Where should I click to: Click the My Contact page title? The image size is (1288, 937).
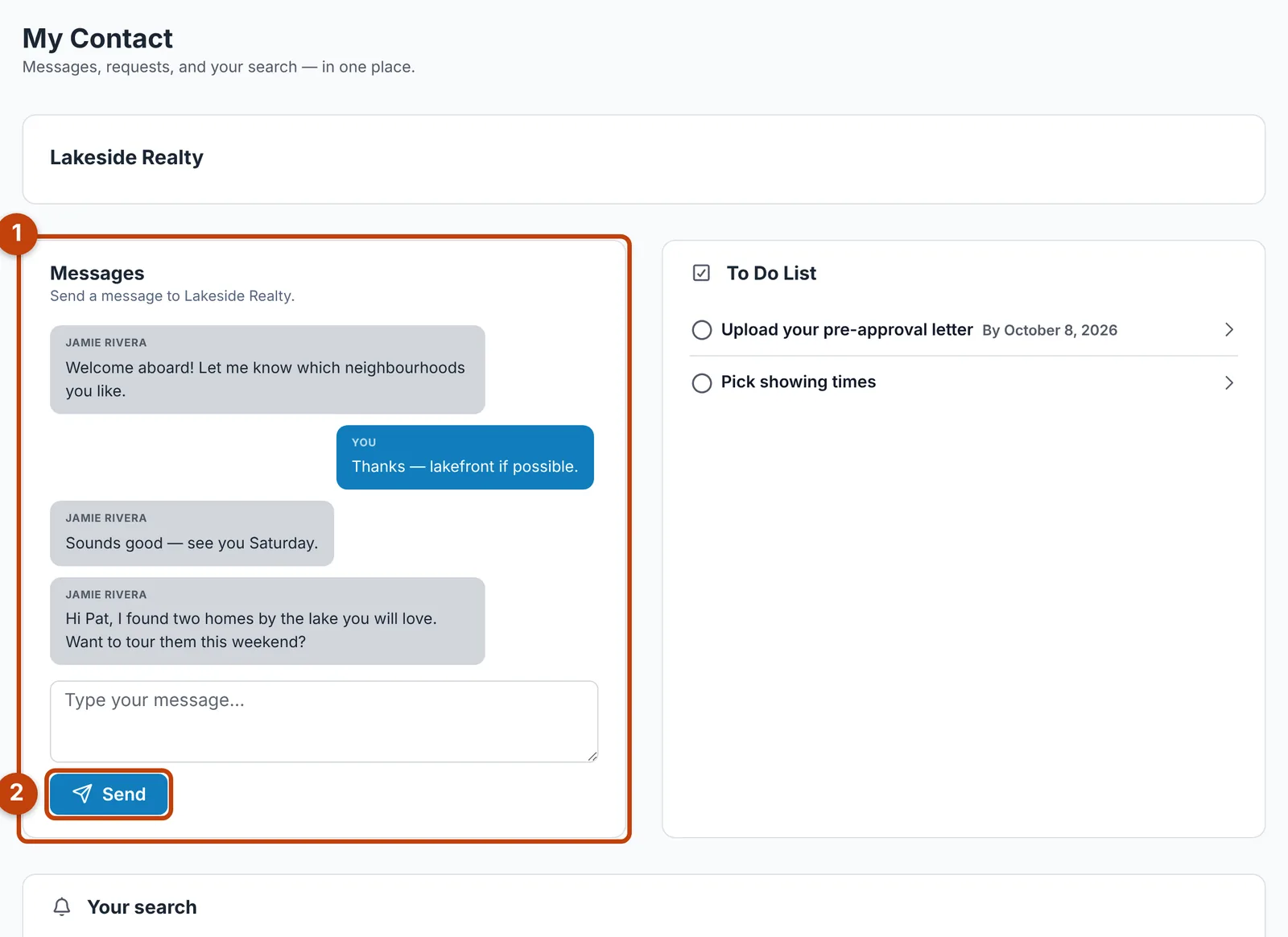click(97, 39)
